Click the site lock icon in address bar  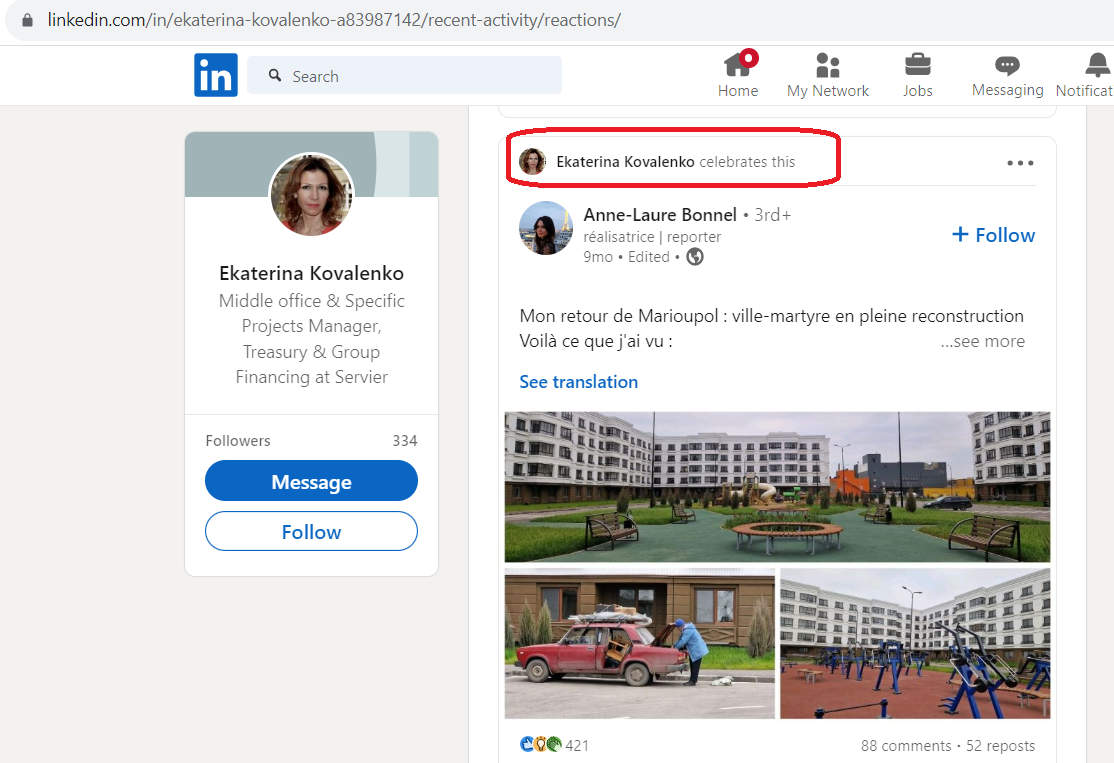(x=27, y=20)
